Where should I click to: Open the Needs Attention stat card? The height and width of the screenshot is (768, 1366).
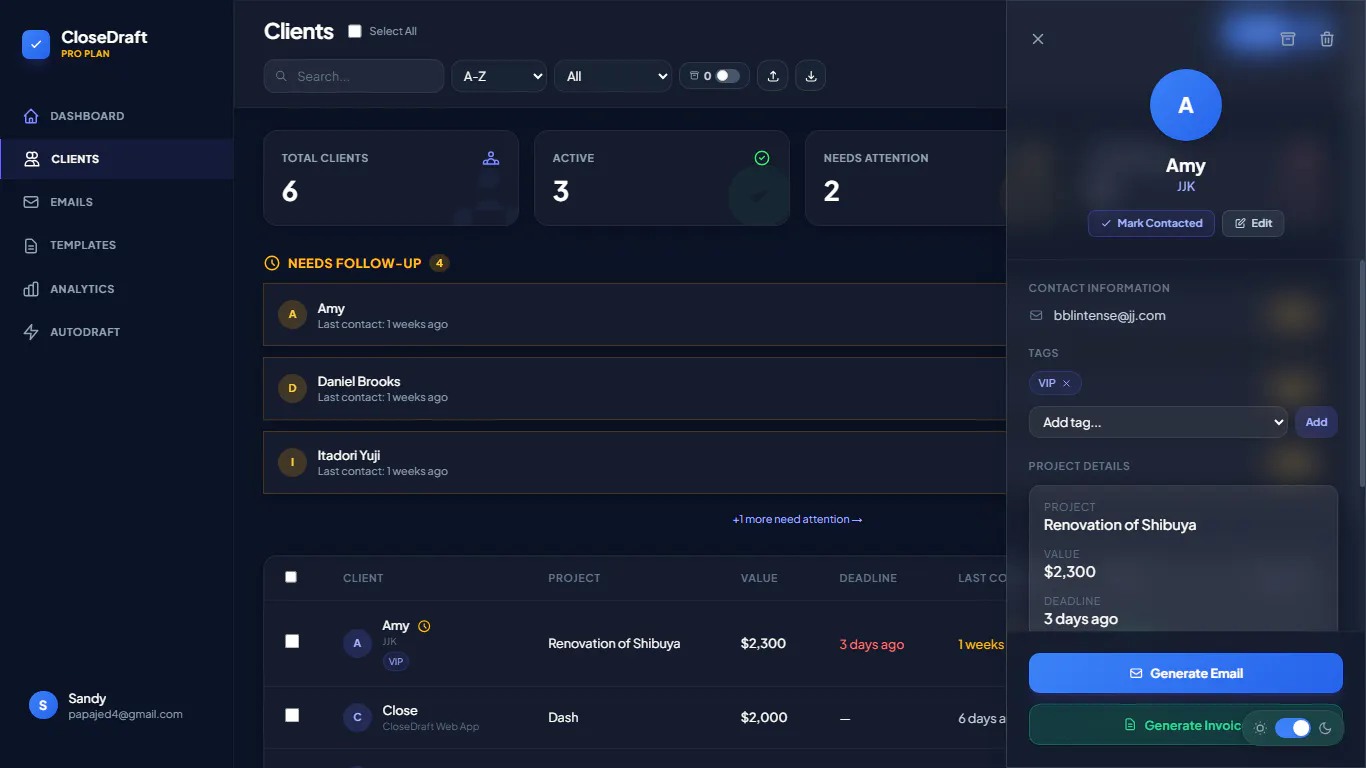906,178
